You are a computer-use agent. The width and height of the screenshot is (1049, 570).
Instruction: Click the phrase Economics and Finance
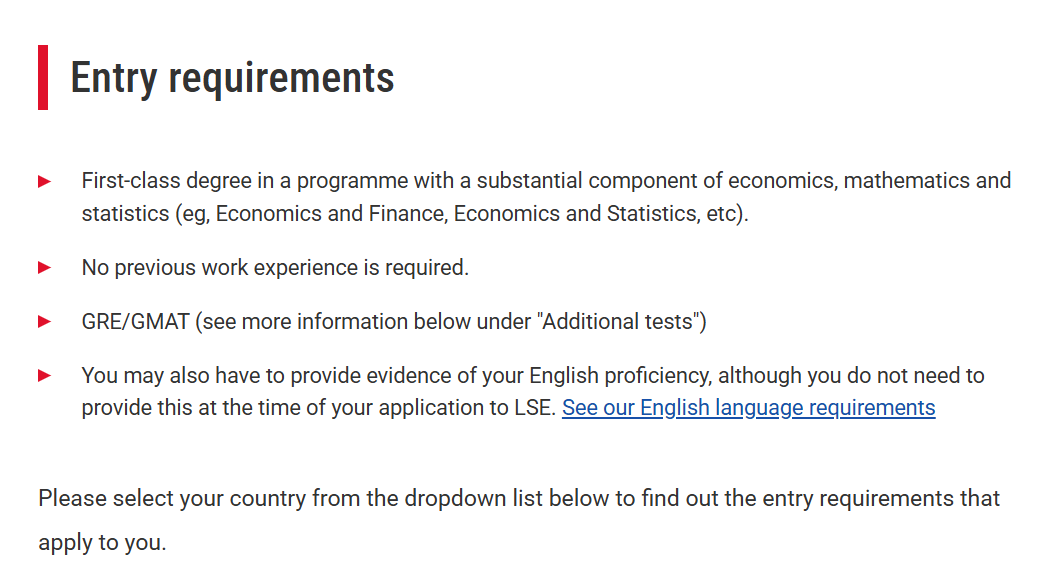[x=330, y=213]
